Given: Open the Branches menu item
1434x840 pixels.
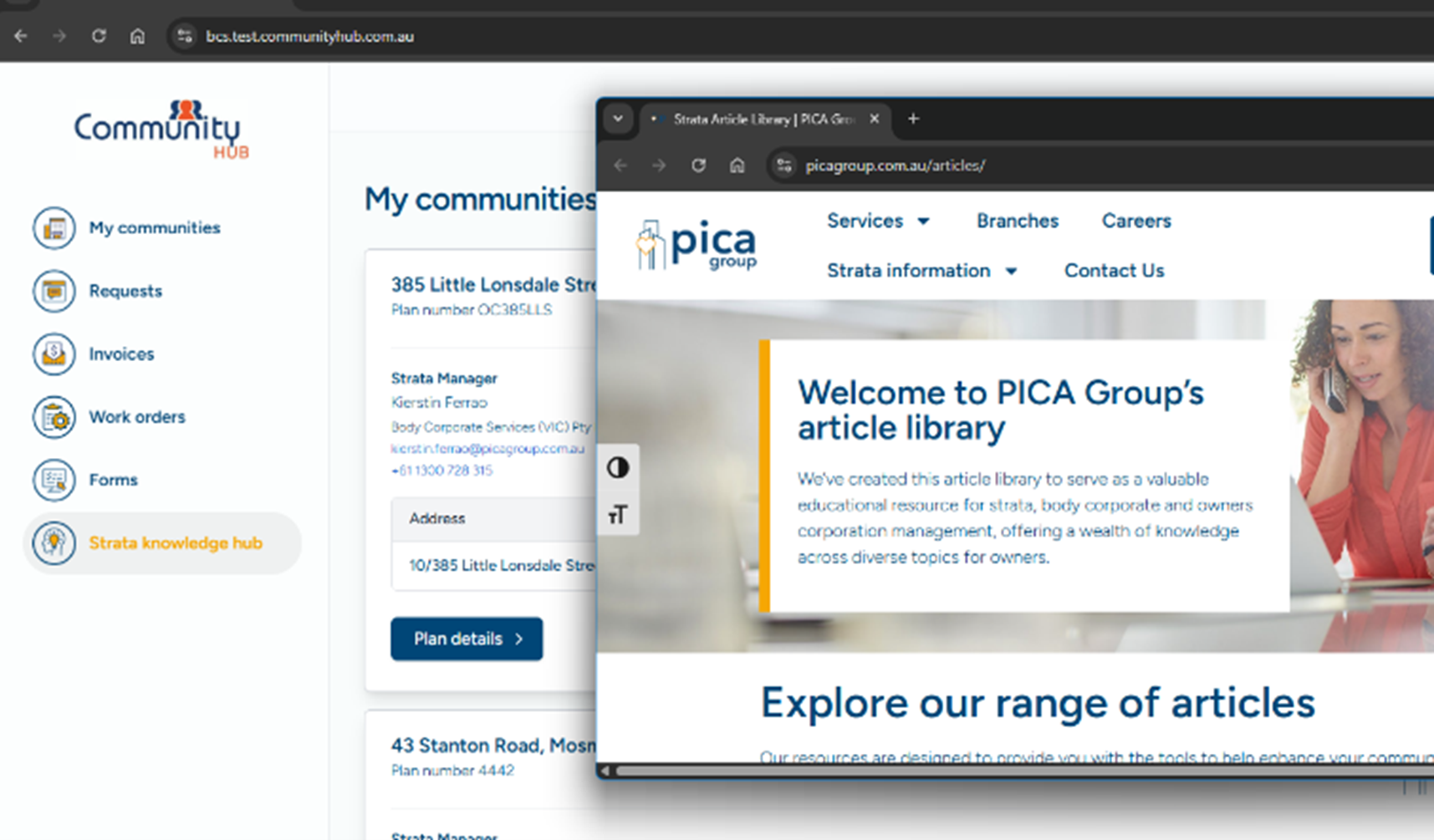Looking at the screenshot, I should [1018, 221].
